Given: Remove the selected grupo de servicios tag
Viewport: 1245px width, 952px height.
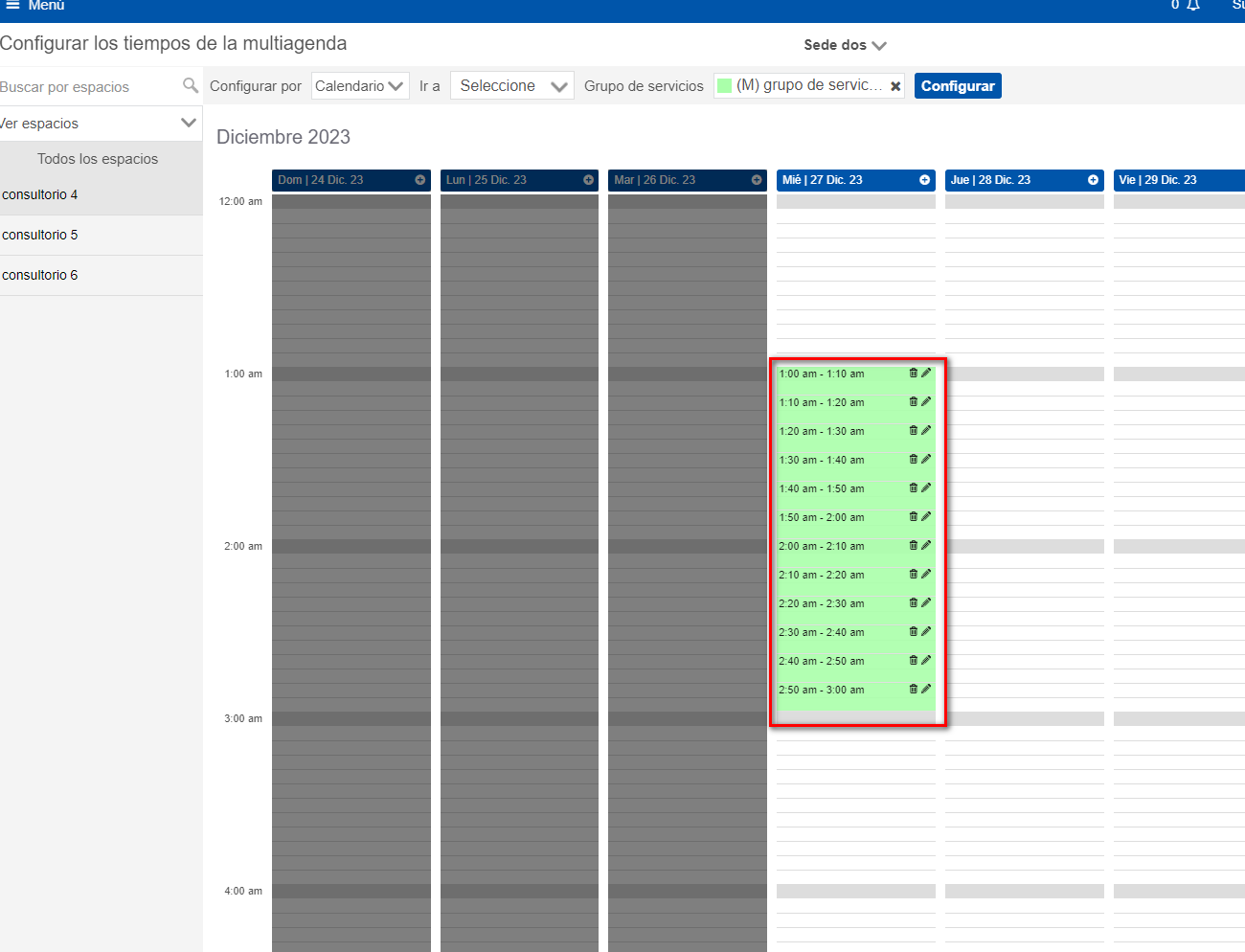Looking at the screenshot, I should point(895,85).
